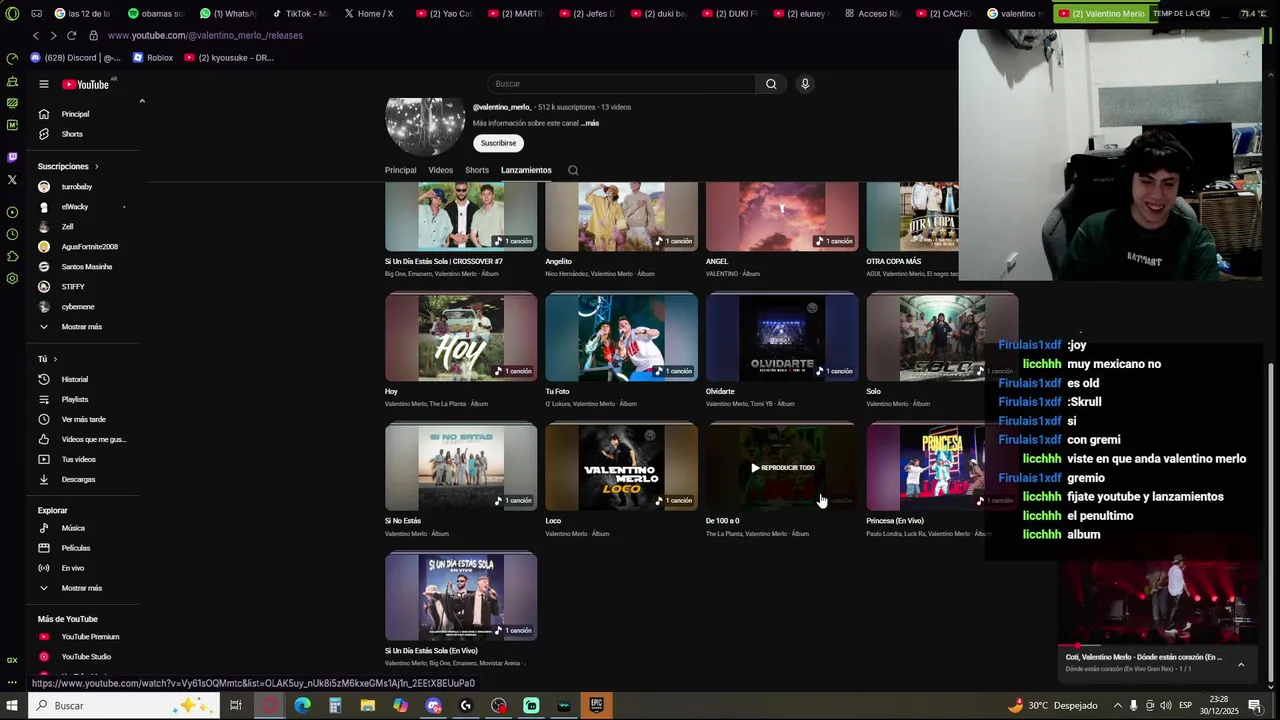Open Principal home in sidebar
Screen dimensions: 1280x720
point(75,114)
